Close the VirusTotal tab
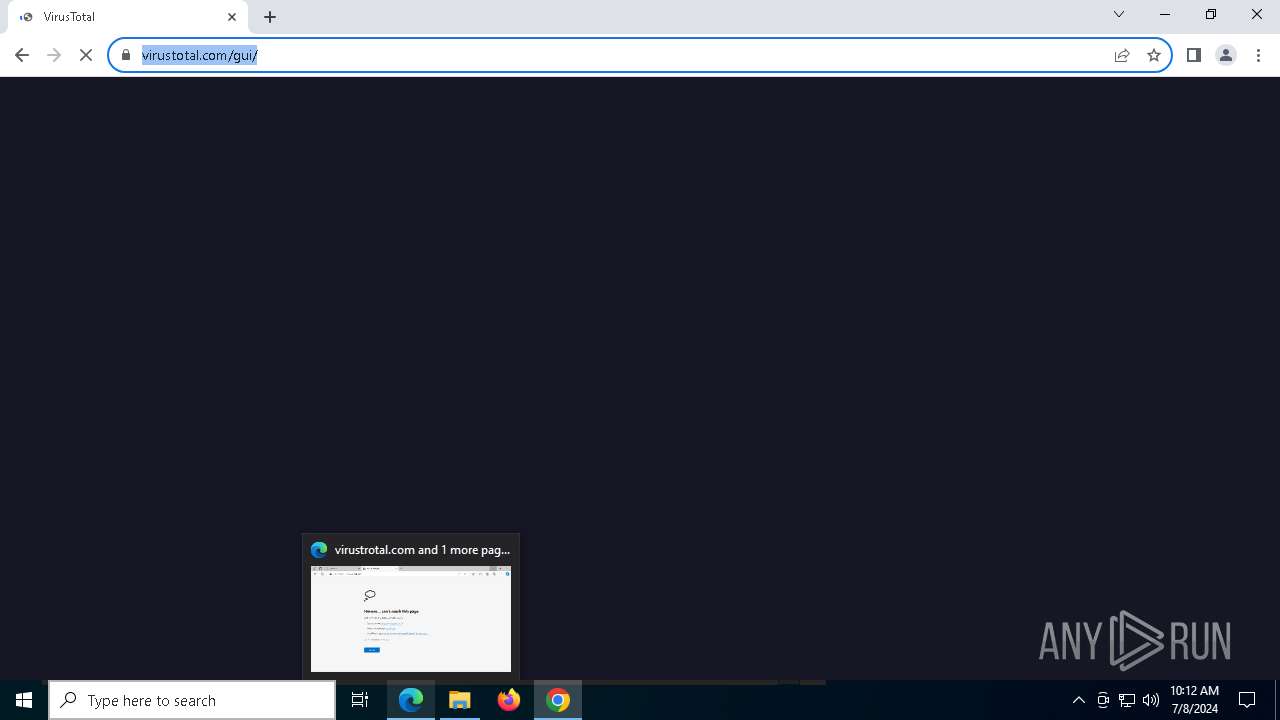The image size is (1280, 720). (x=232, y=17)
